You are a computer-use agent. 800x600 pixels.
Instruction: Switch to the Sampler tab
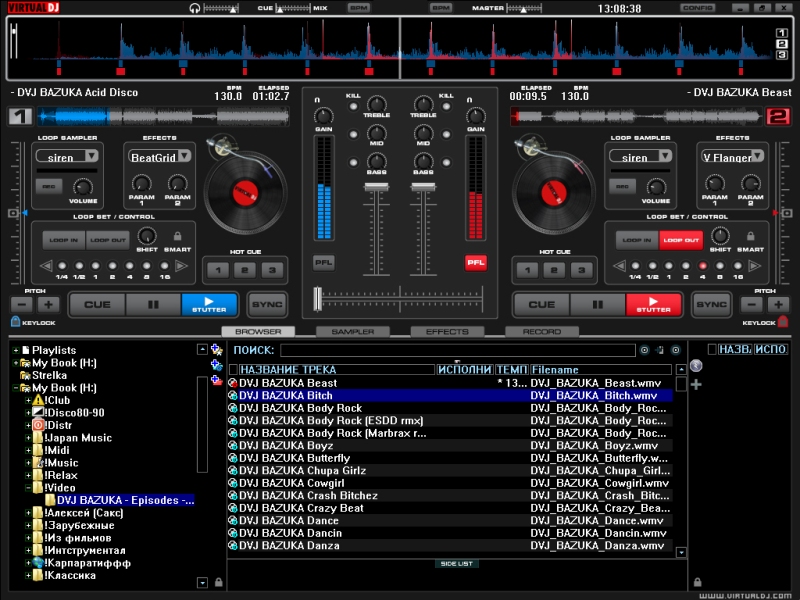tap(353, 332)
